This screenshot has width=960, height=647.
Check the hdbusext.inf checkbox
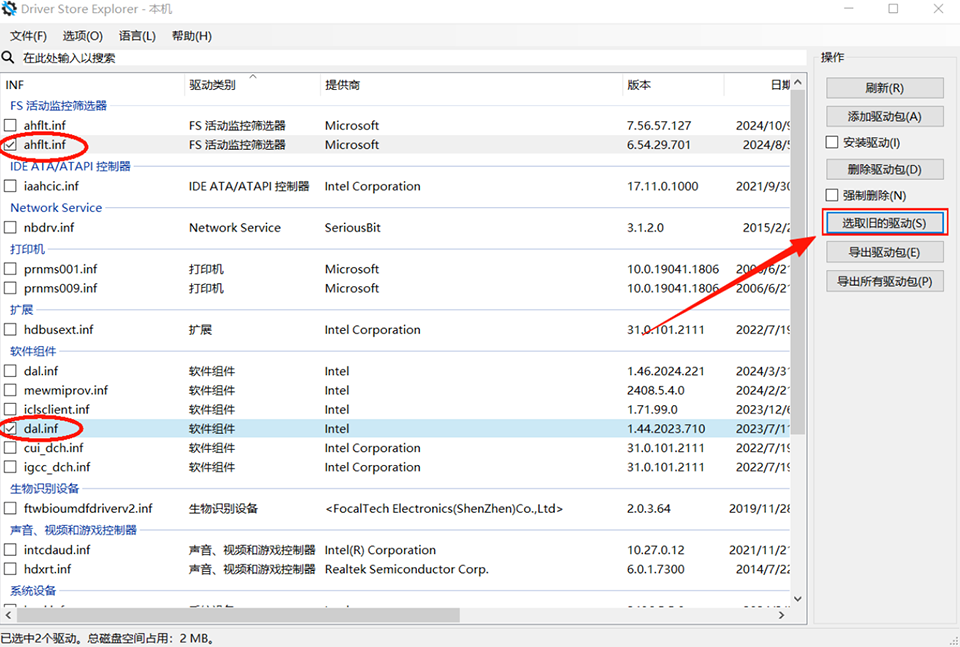click(x=10, y=329)
